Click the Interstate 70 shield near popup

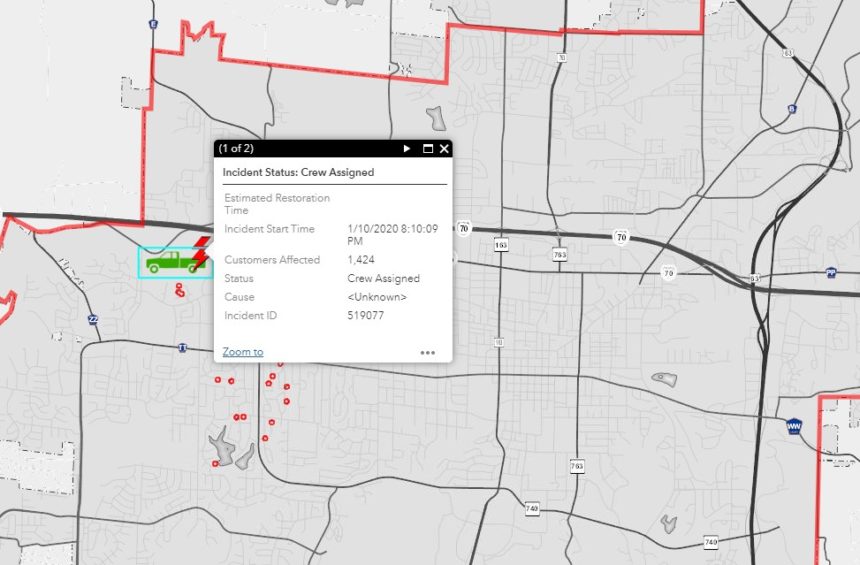pos(464,226)
